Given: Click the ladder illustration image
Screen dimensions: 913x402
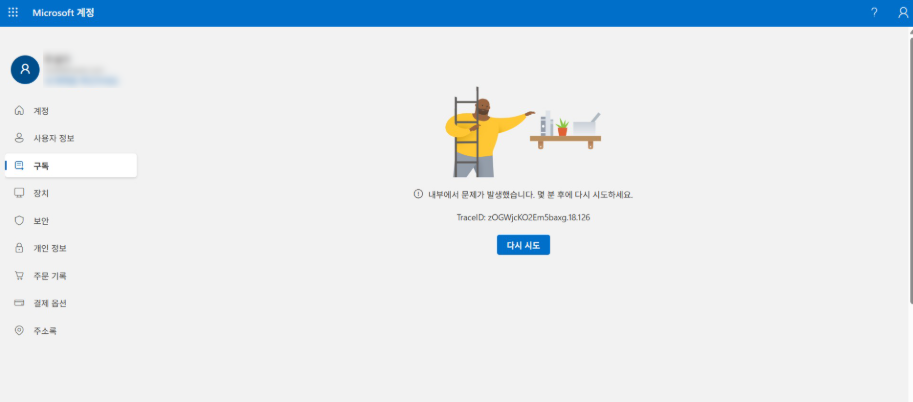Looking at the screenshot, I should tap(523, 132).
